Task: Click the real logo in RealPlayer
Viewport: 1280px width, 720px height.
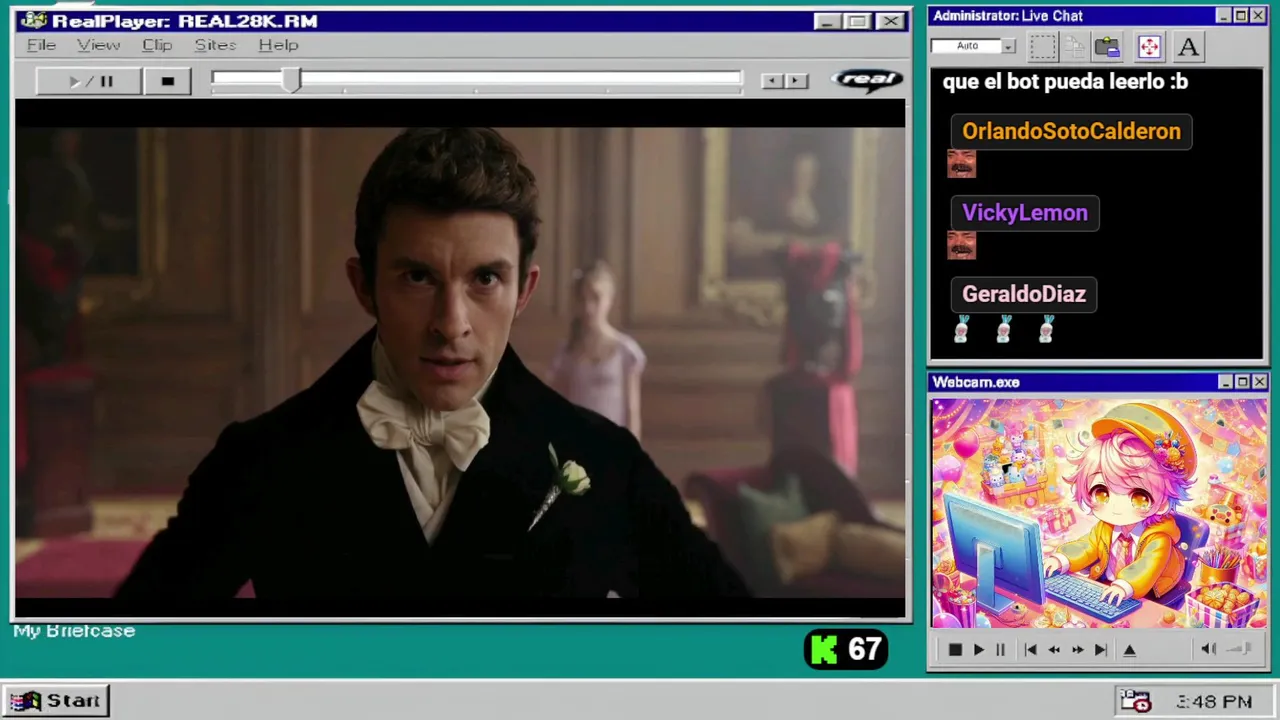Action: click(x=867, y=80)
